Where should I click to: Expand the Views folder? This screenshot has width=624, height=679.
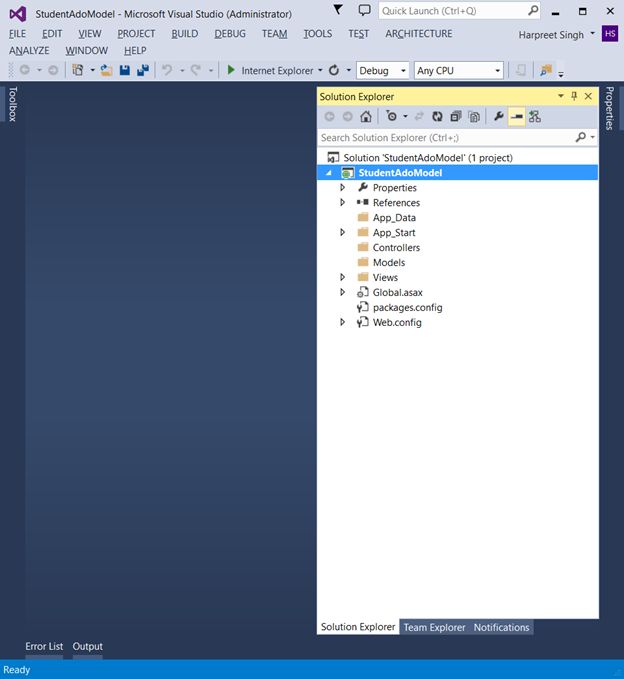coord(343,277)
